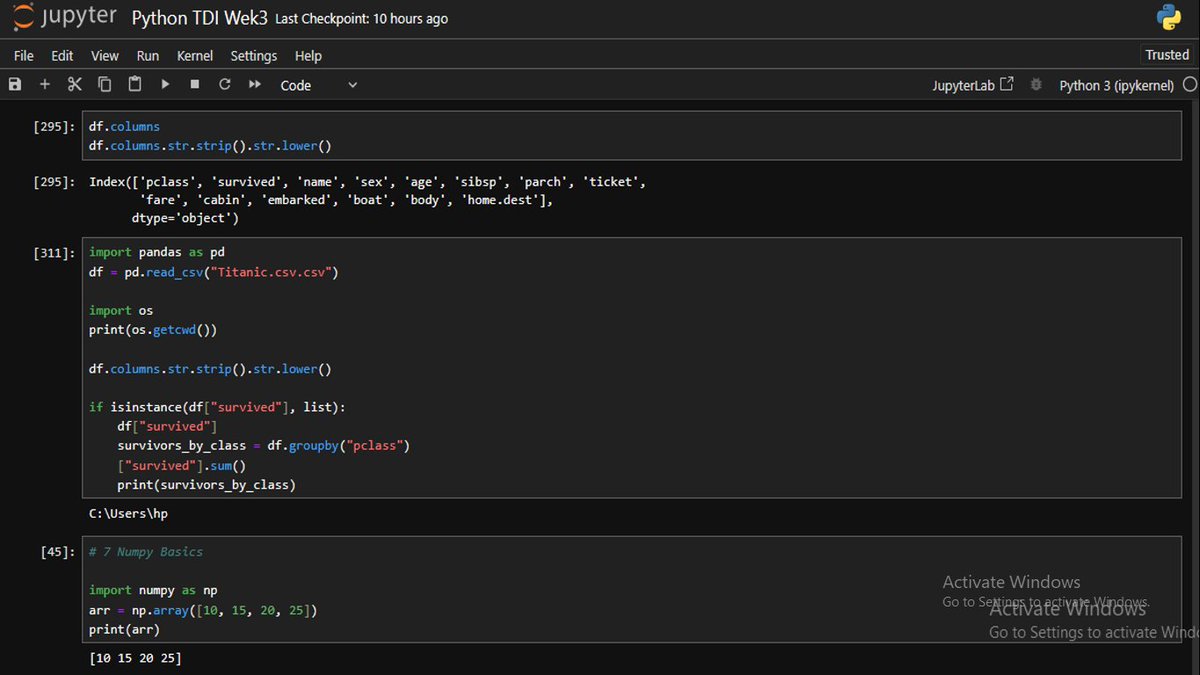Interrupt the kernel with the stop icon

pos(195,85)
